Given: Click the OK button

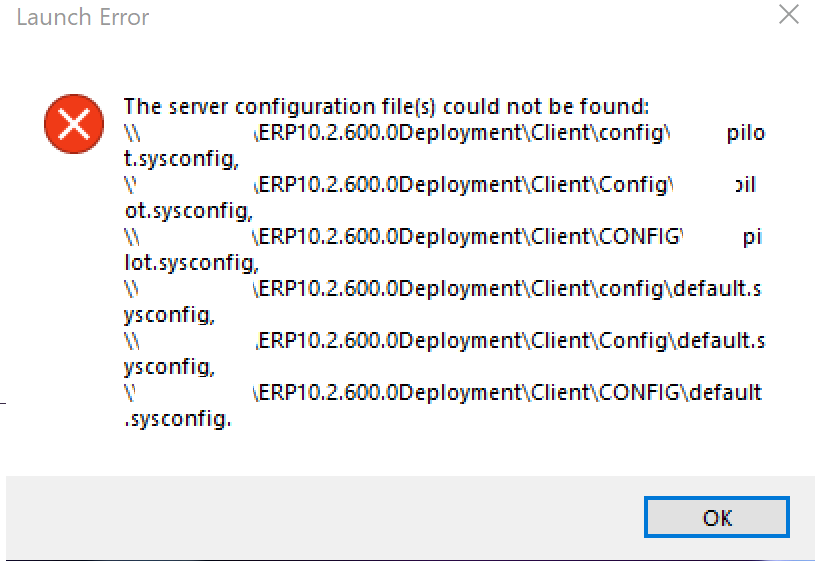Looking at the screenshot, I should click(x=717, y=517).
